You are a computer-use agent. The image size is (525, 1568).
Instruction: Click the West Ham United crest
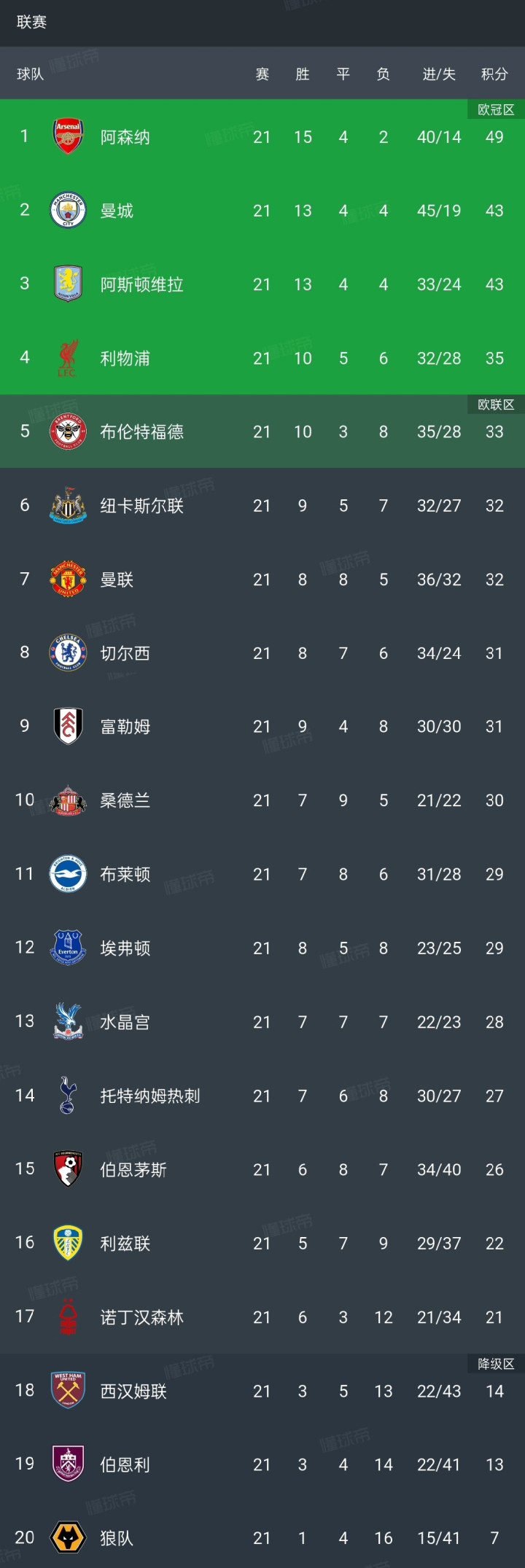pos(68,1391)
